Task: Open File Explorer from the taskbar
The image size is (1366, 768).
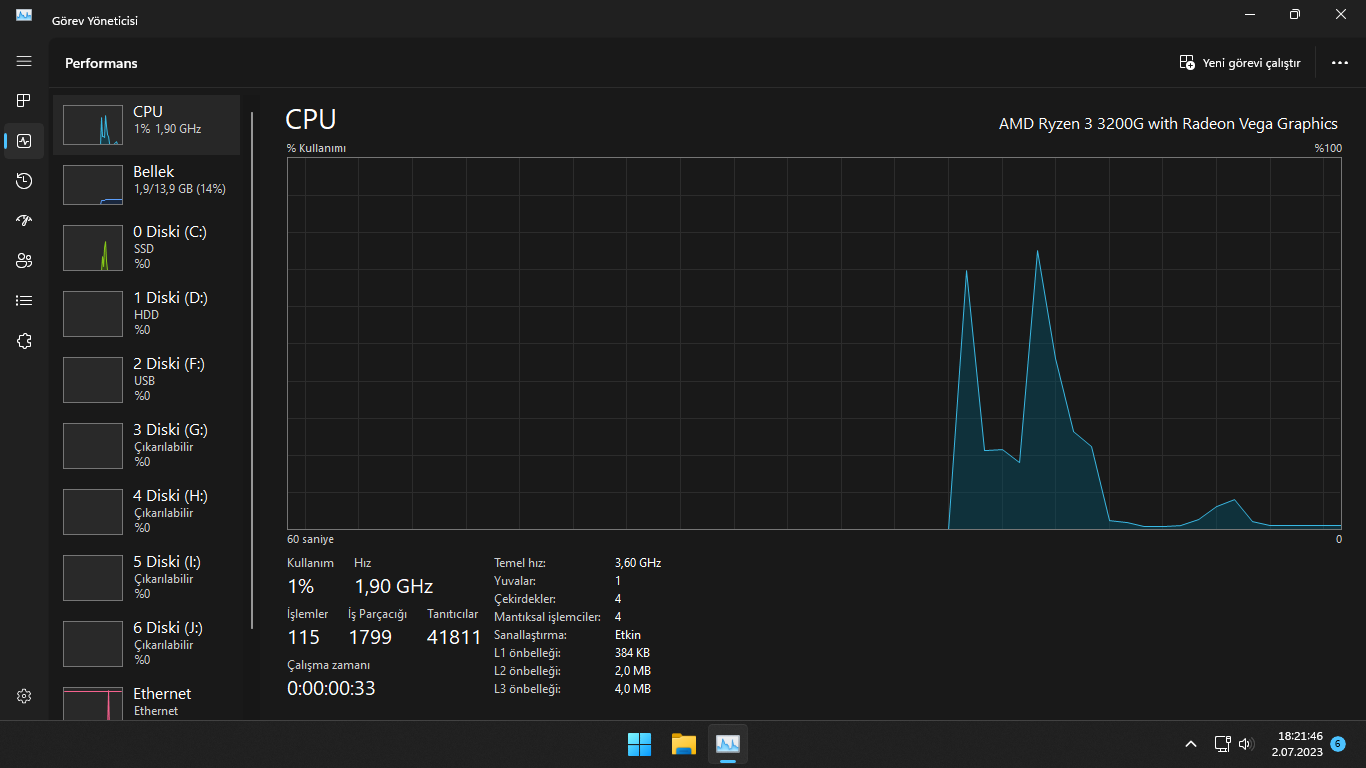Action: coord(684,744)
